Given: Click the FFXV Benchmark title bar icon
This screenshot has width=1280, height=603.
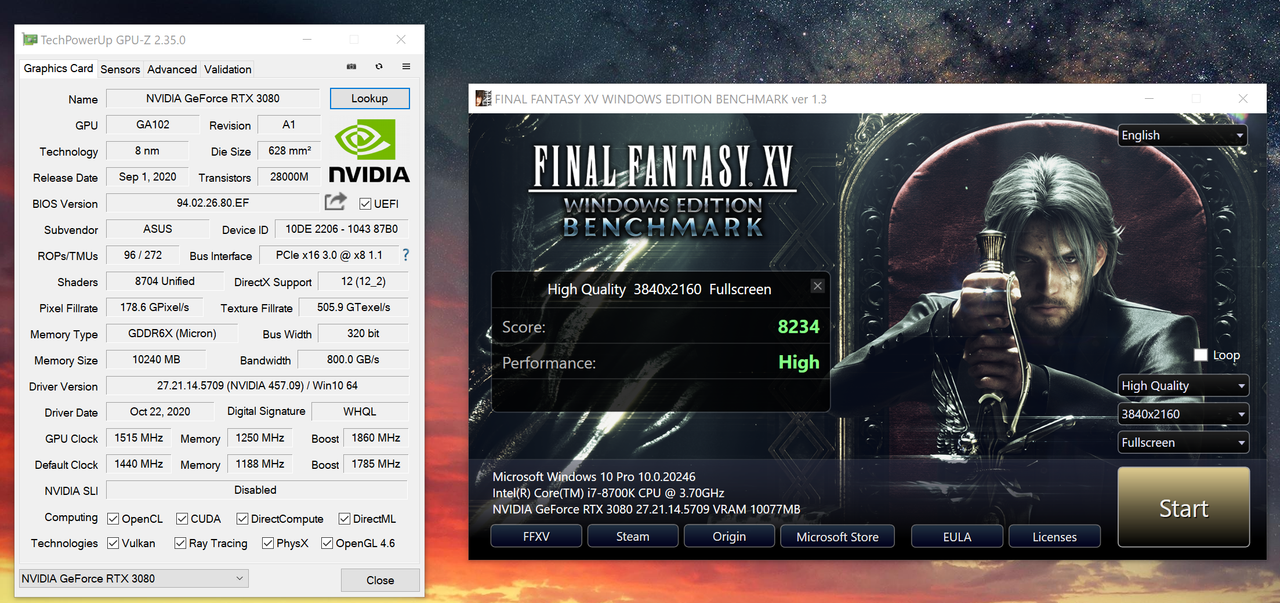Looking at the screenshot, I should 484,99.
